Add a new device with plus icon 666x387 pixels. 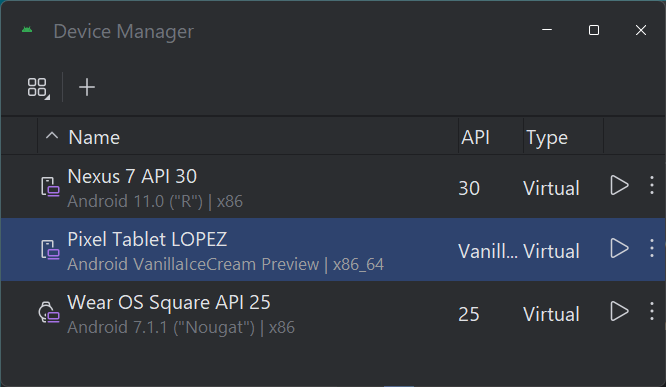pyautogui.click(x=87, y=87)
